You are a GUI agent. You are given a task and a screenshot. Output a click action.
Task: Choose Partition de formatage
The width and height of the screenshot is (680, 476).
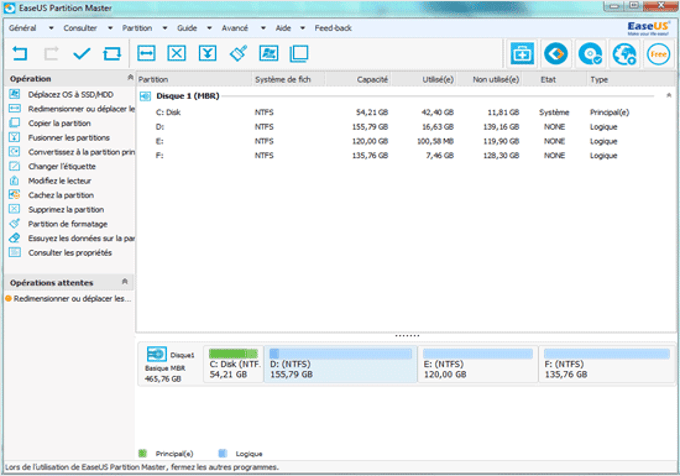coord(68,224)
